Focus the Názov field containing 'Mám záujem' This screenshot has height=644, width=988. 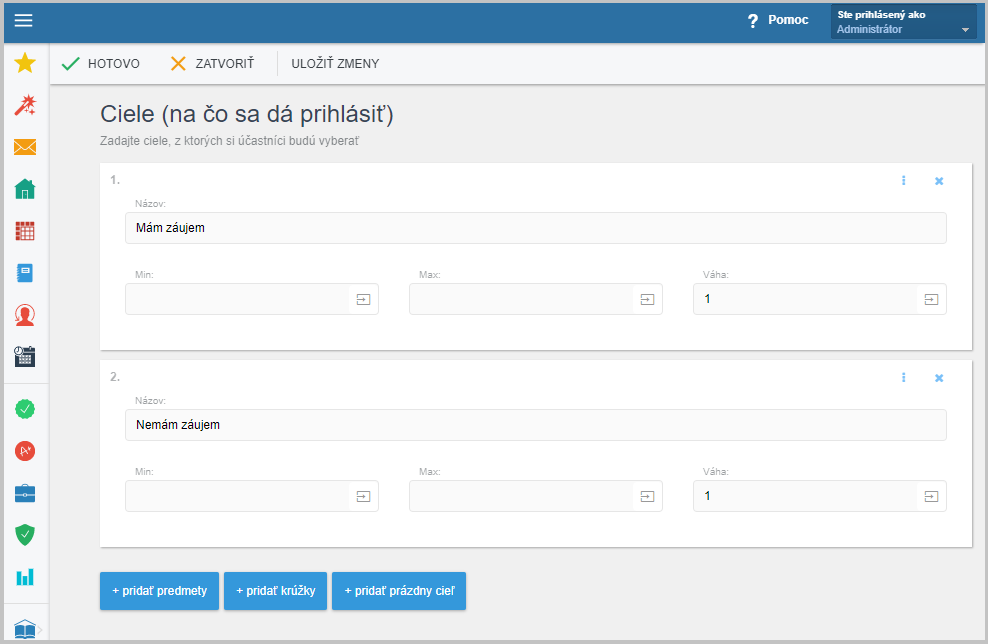536,228
